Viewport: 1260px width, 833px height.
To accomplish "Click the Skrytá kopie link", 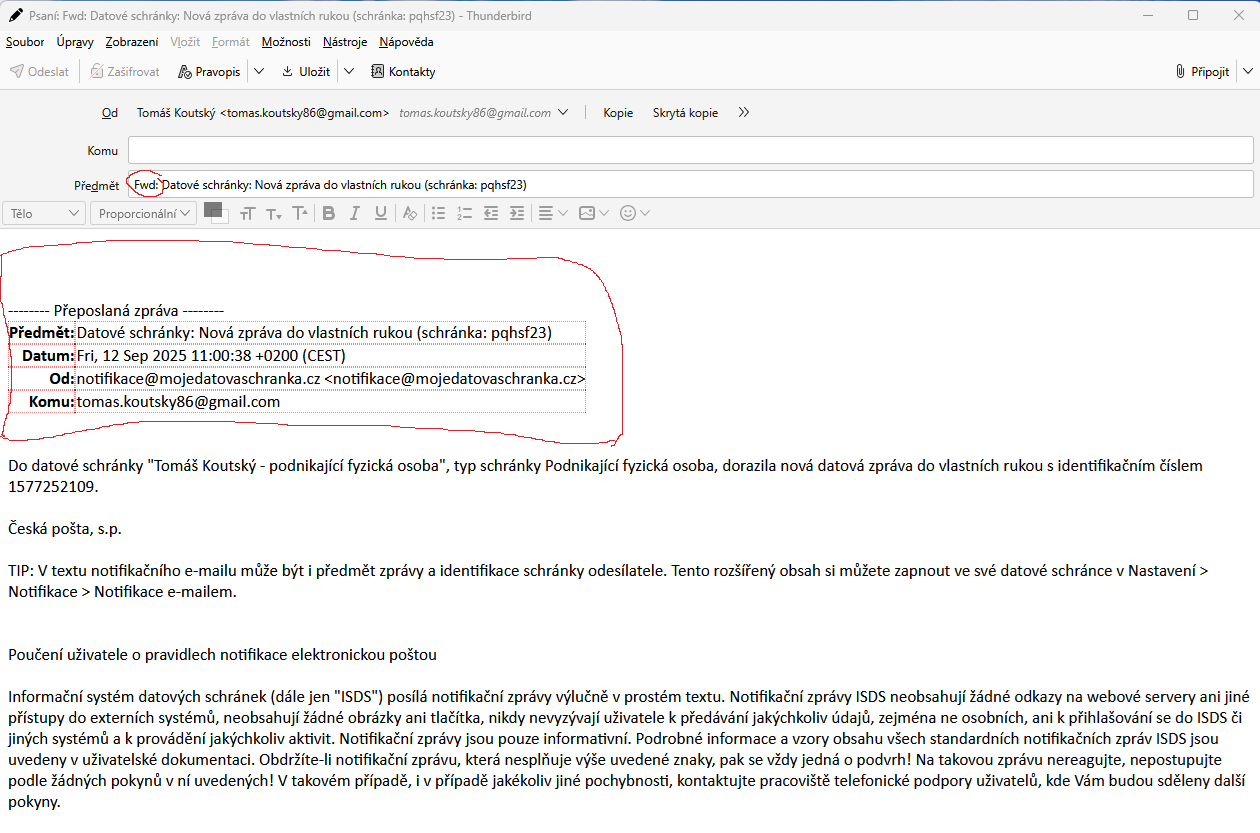I will tap(685, 113).
